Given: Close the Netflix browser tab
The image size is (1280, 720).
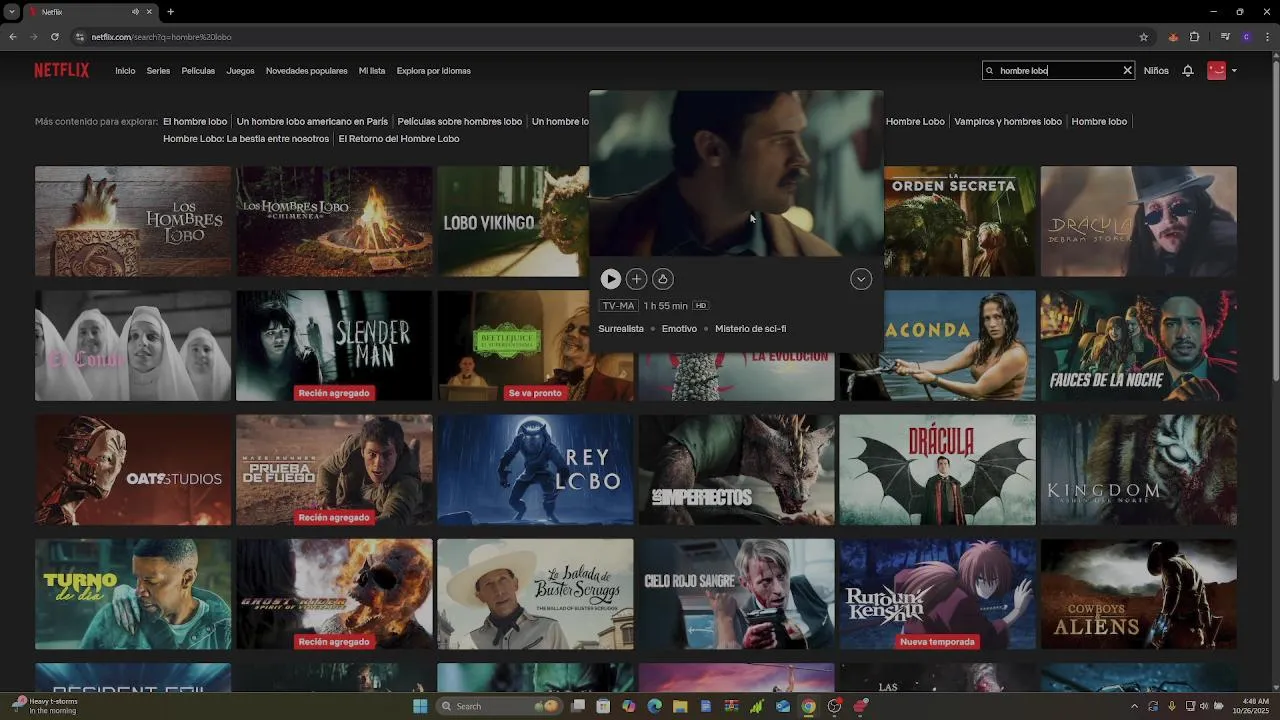Looking at the screenshot, I should 150,12.
